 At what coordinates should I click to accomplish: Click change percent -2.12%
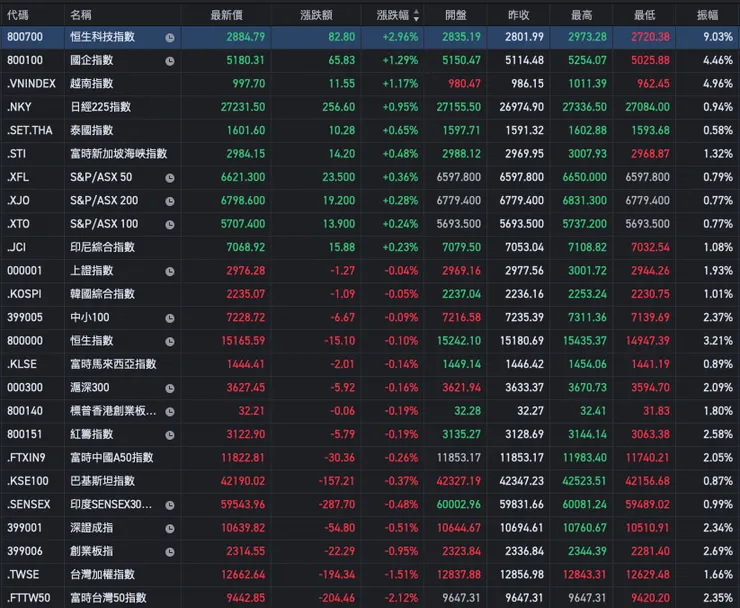(401, 598)
